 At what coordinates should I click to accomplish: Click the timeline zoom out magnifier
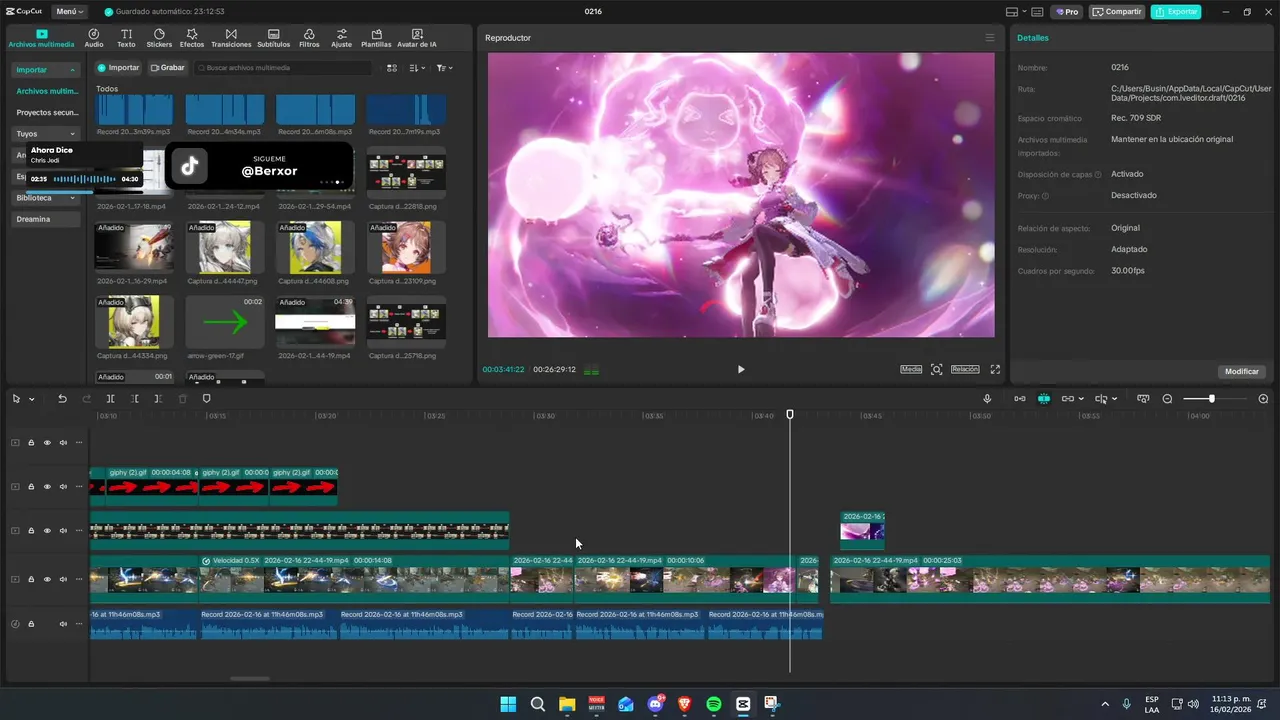point(1167,399)
